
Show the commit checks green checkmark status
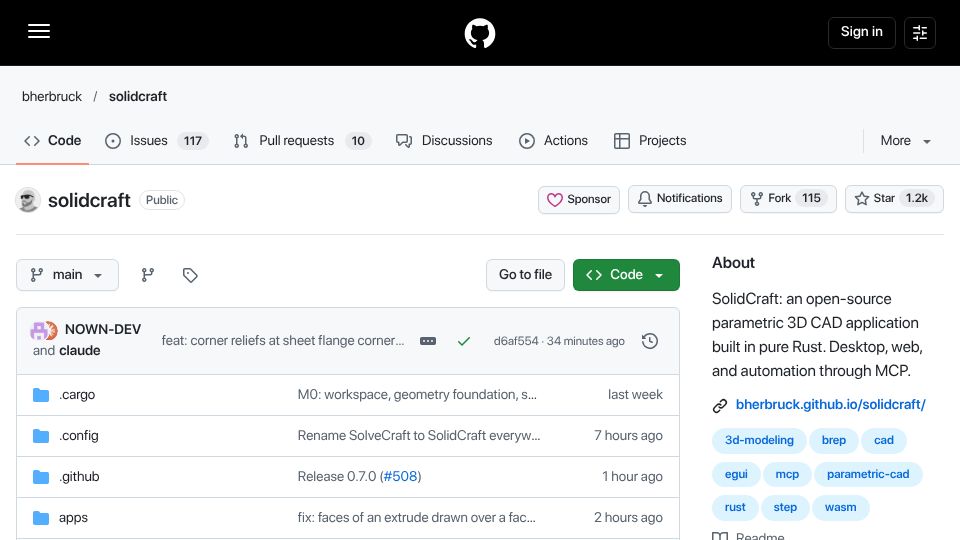464,341
